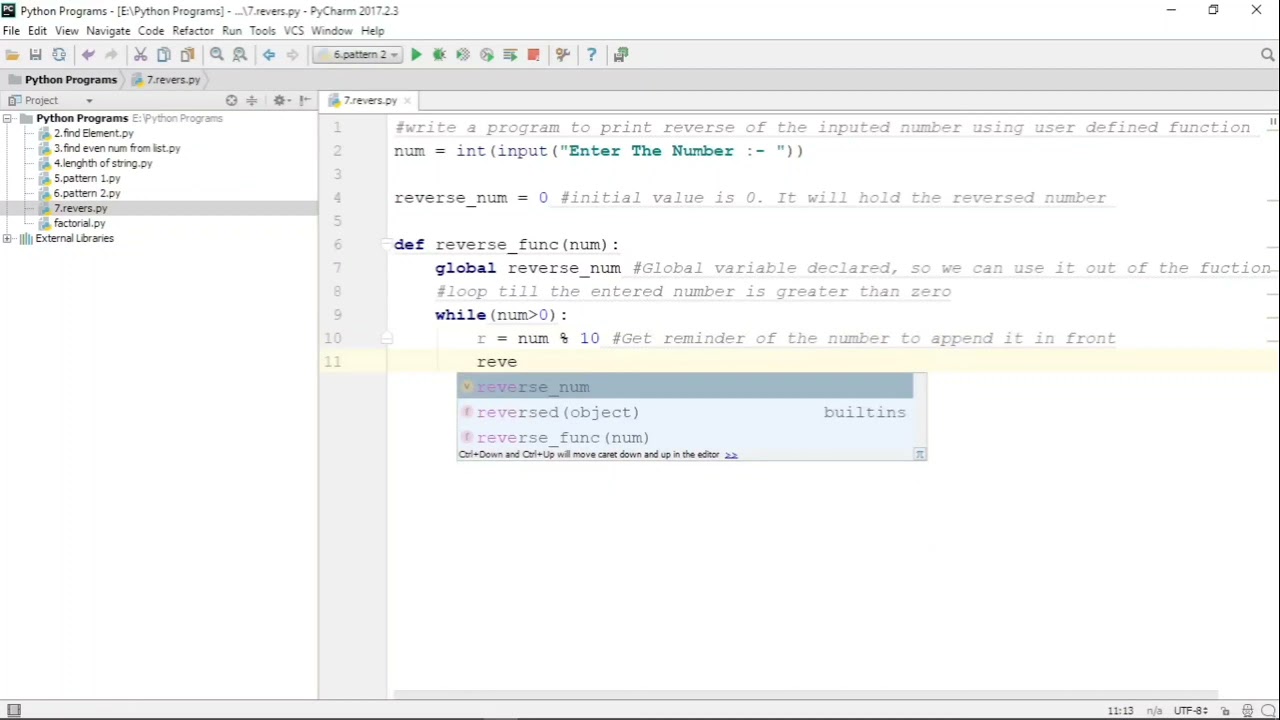Click the Forward navigation arrow
This screenshot has width=1280, height=720.
tap(292, 55)
